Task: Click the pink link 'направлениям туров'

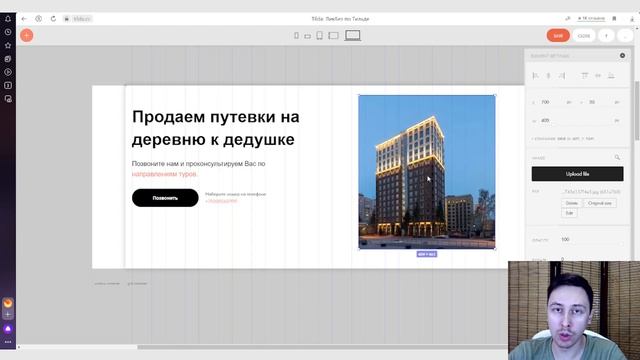Action: point(164,174)
